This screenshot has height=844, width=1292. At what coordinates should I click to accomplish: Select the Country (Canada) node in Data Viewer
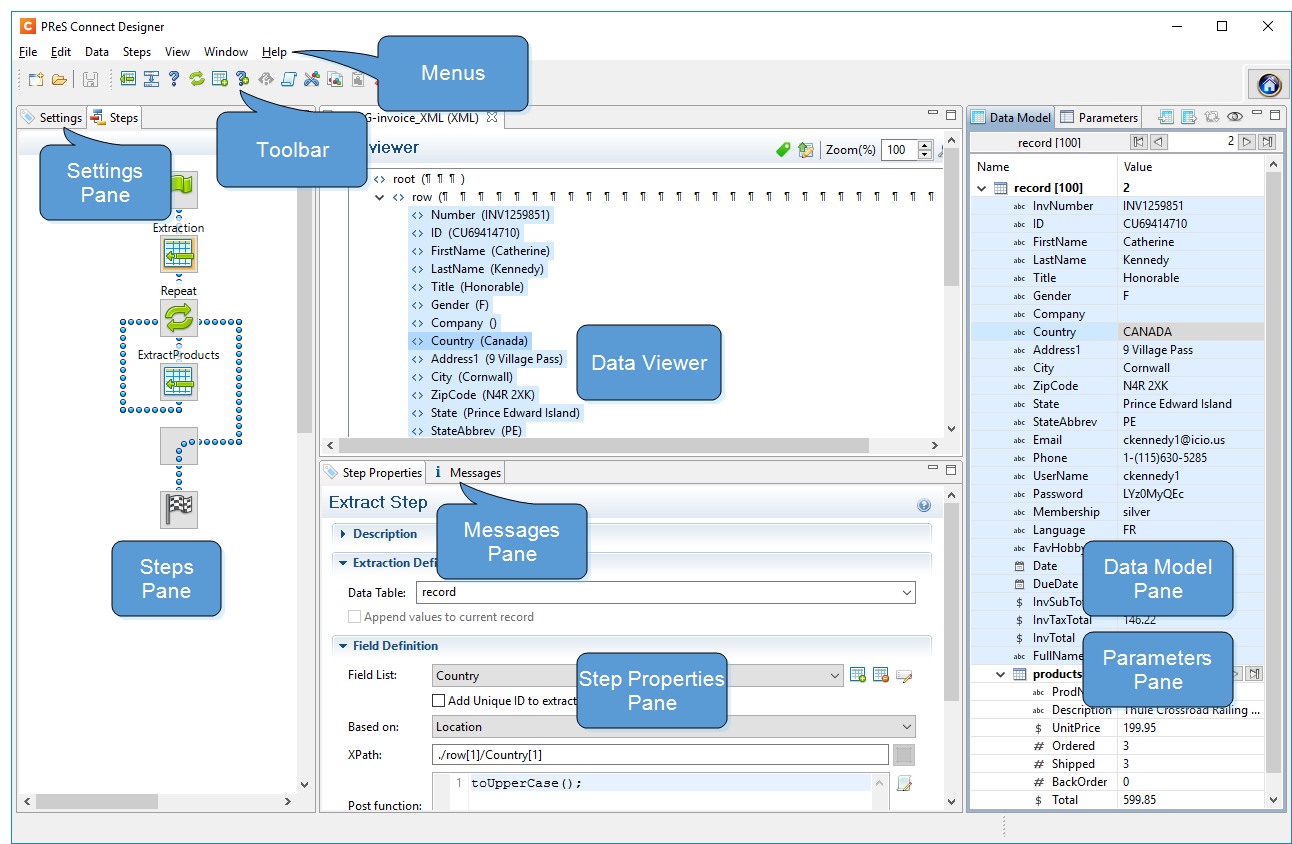[470, 341]
